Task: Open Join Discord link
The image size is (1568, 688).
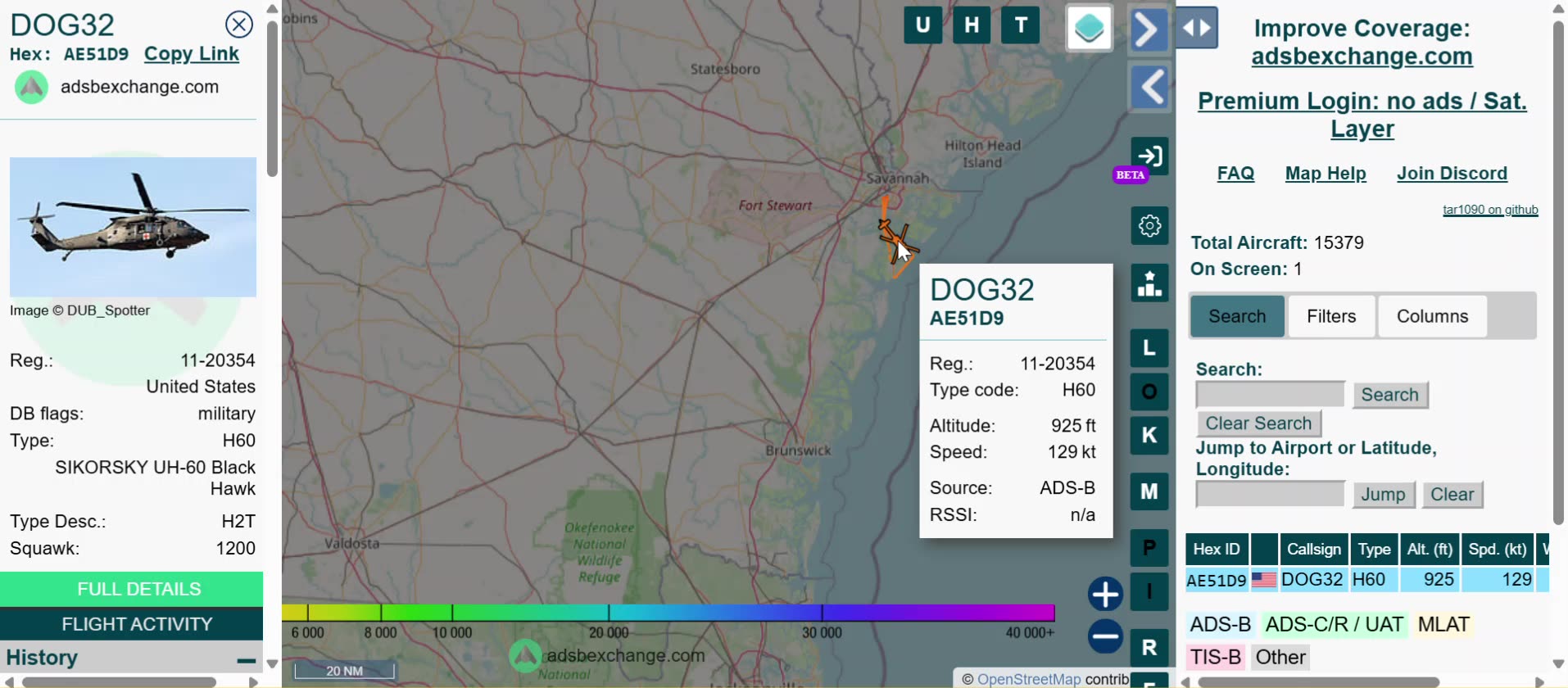Action: 1452,174
